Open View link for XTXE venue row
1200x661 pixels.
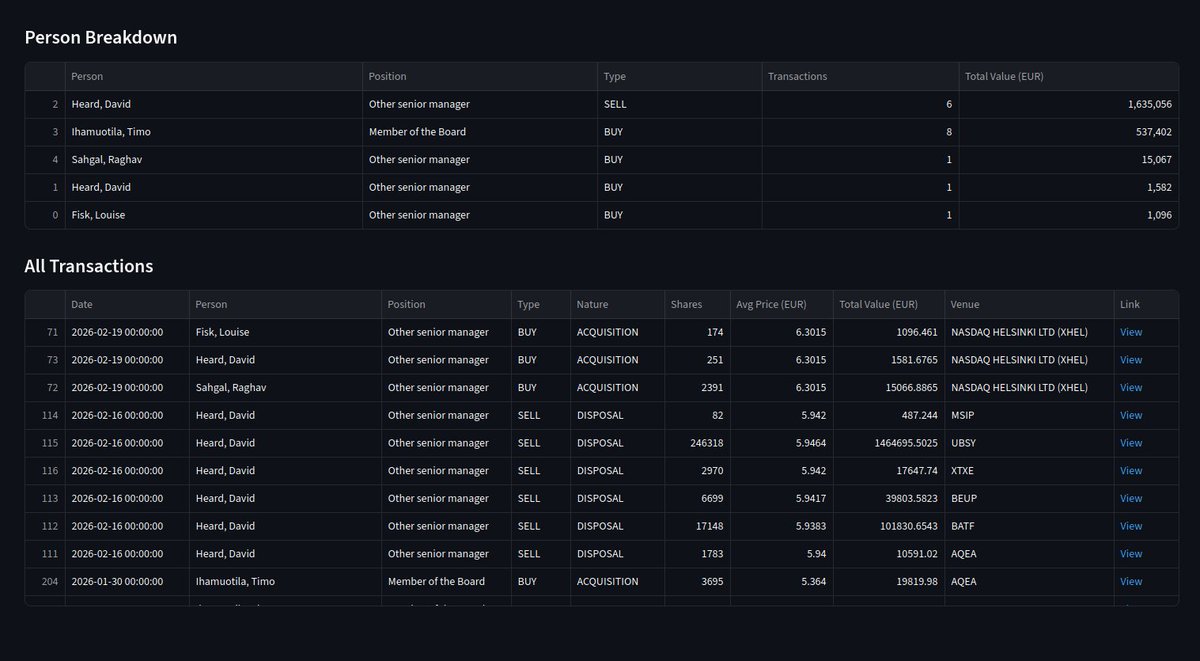pos(1130,471)
